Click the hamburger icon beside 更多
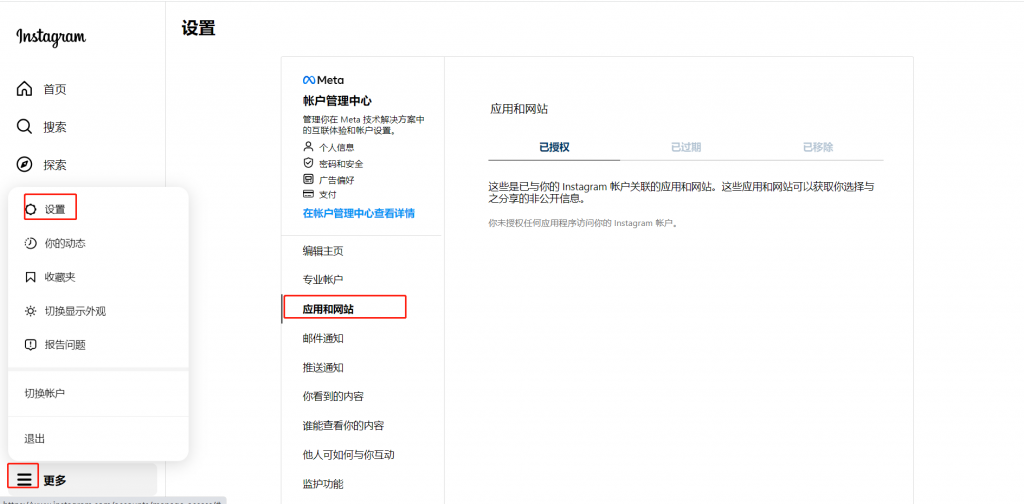 (x=24, y=480)
